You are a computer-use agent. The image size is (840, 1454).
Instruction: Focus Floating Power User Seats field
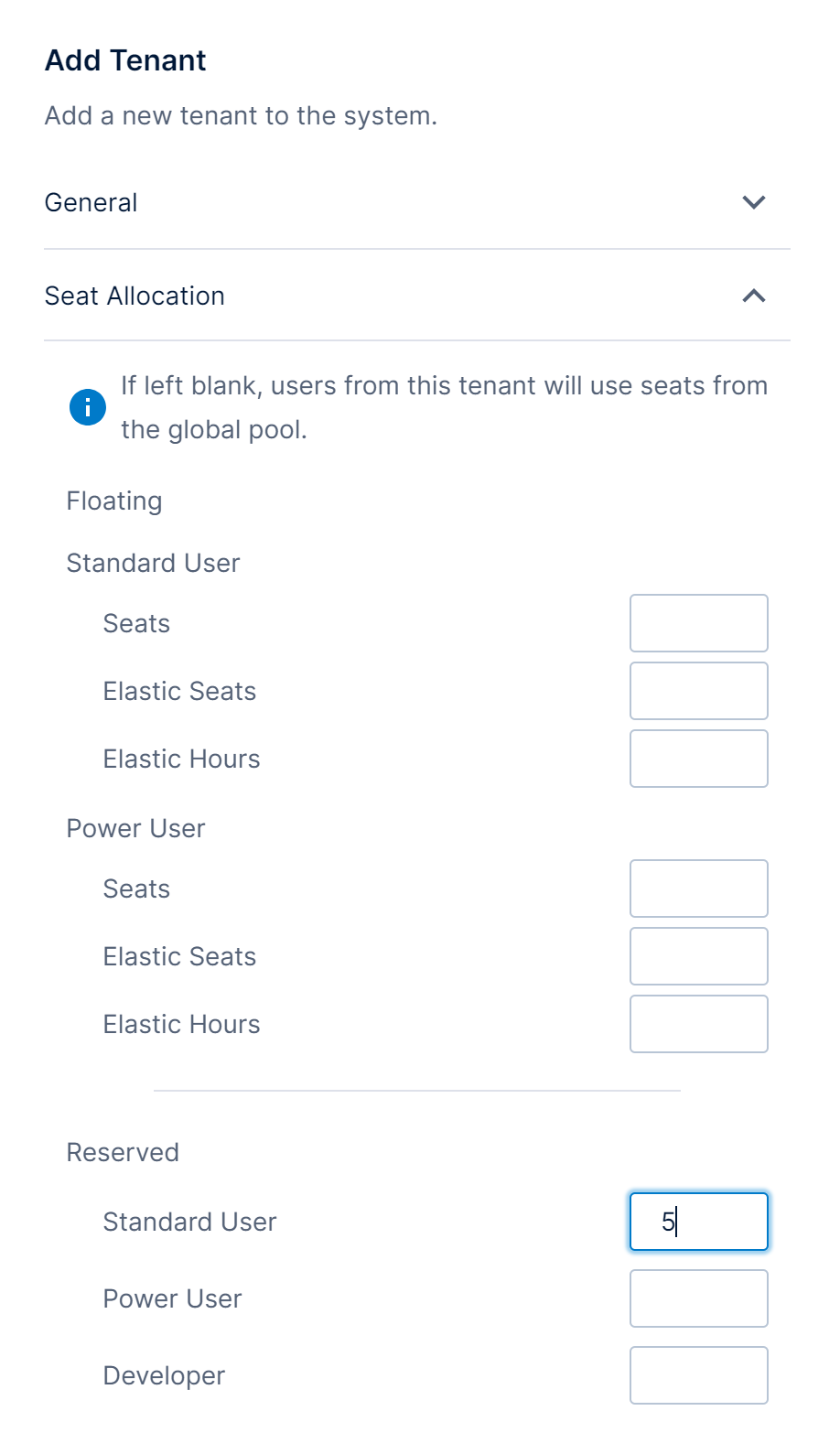tap(698, 889)
